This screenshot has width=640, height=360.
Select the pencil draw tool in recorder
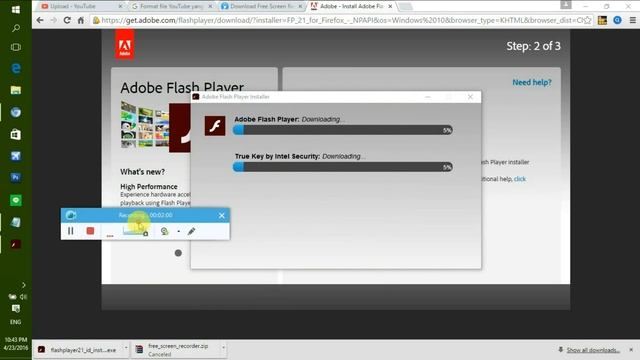coord(191,231)
